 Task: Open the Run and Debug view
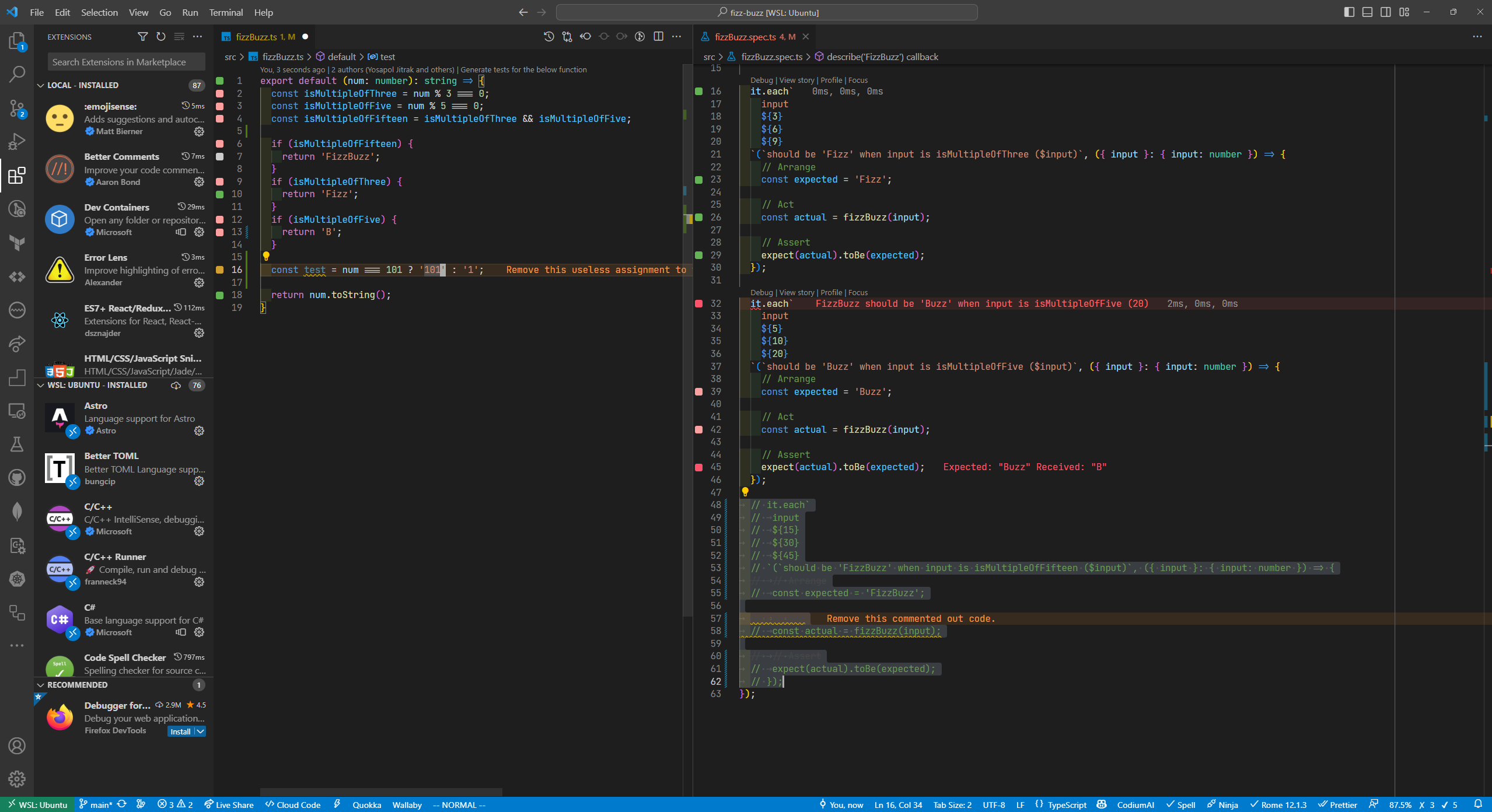click(17, 141)
